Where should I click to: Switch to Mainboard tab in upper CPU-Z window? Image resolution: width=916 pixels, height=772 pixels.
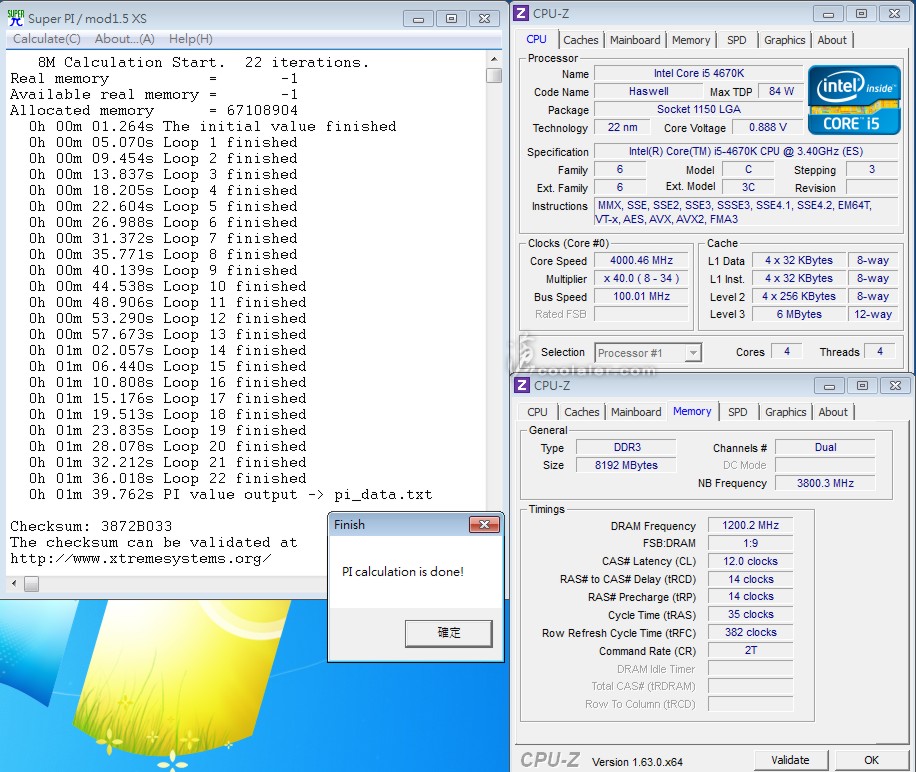[635, 40]
